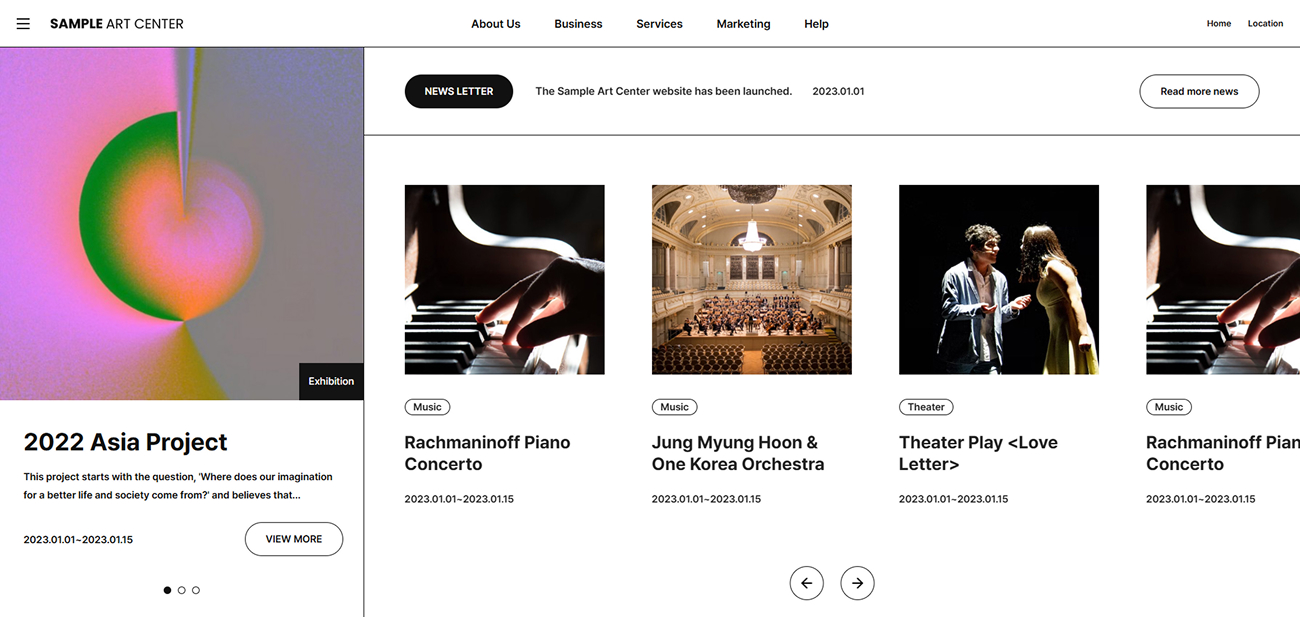Select the third carousel indicator dot
The width and height of the screenshot is (1300, 617).
(x=195, y=590)
